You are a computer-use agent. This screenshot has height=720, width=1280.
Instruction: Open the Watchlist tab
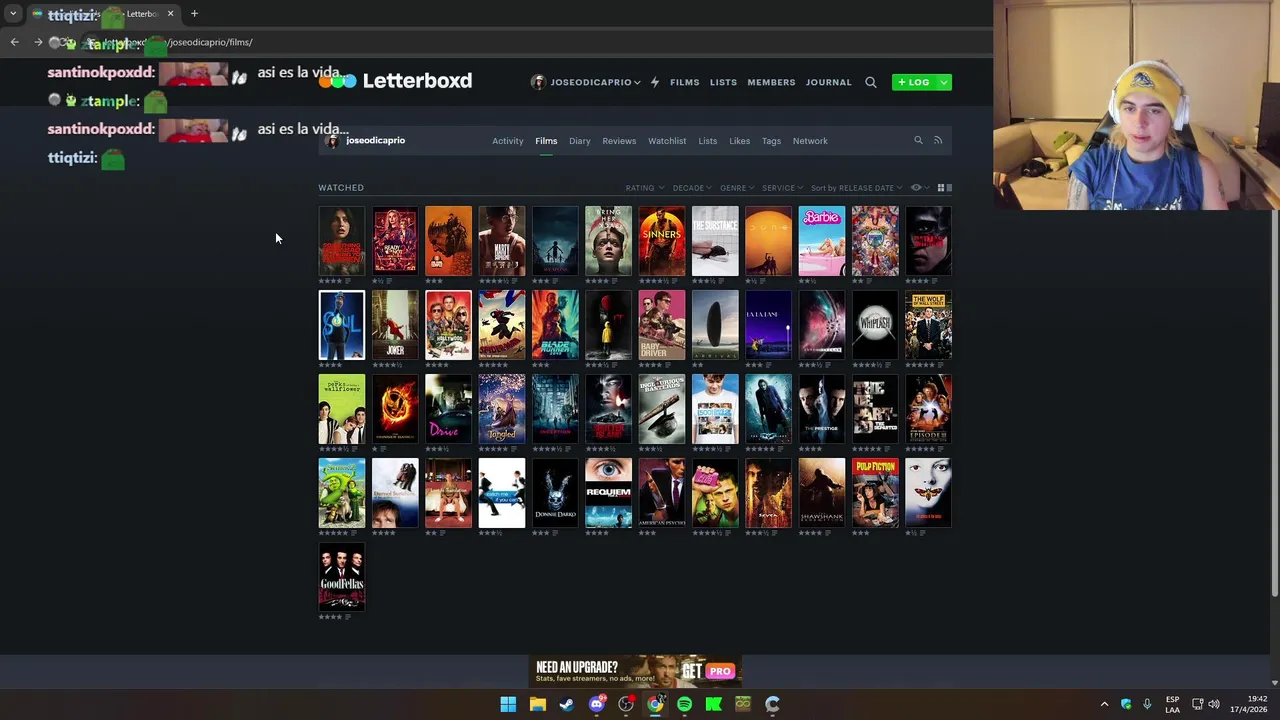click(x=667, y=141)
